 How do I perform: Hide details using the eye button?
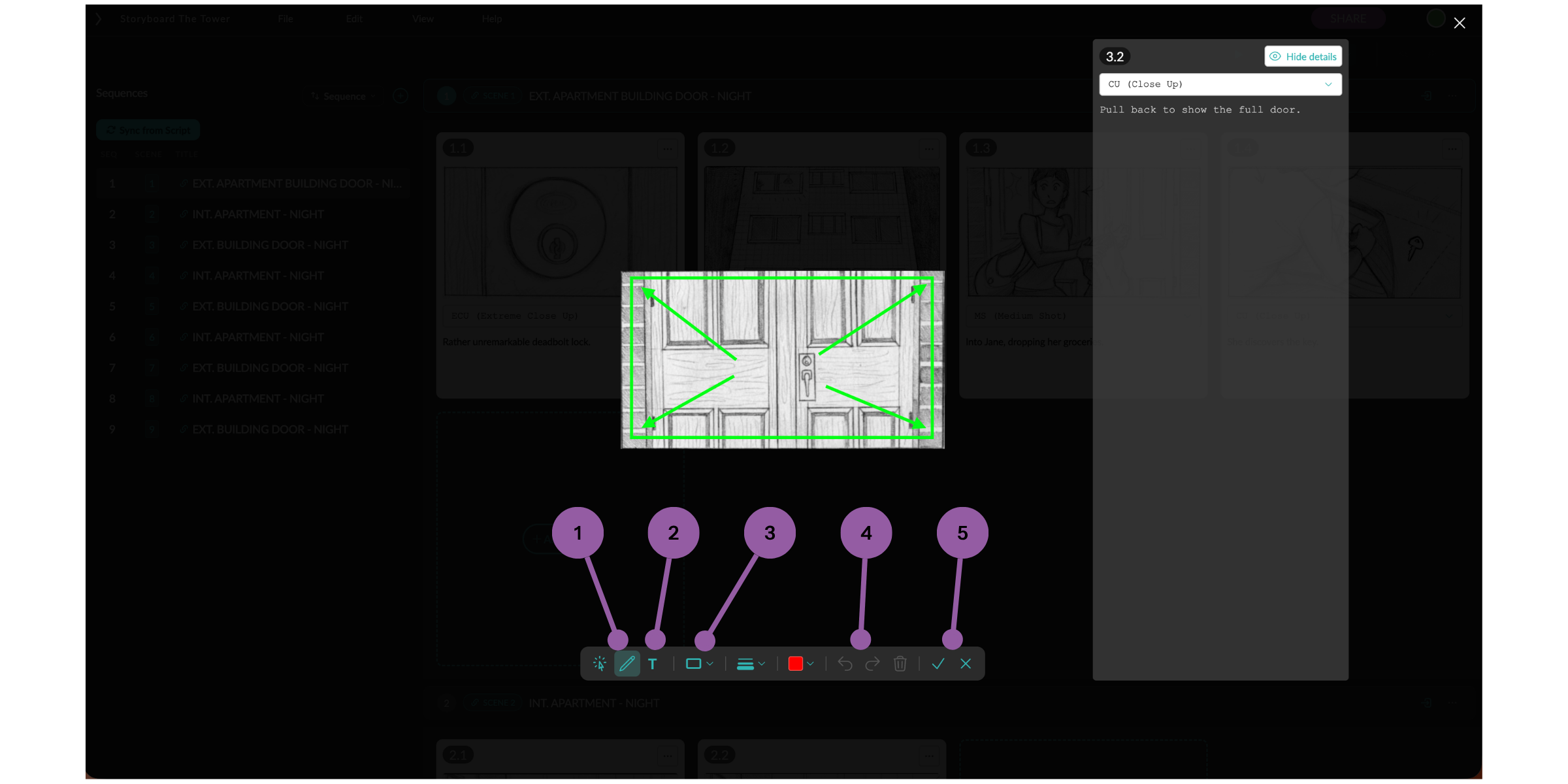[x=1303, y=56]
